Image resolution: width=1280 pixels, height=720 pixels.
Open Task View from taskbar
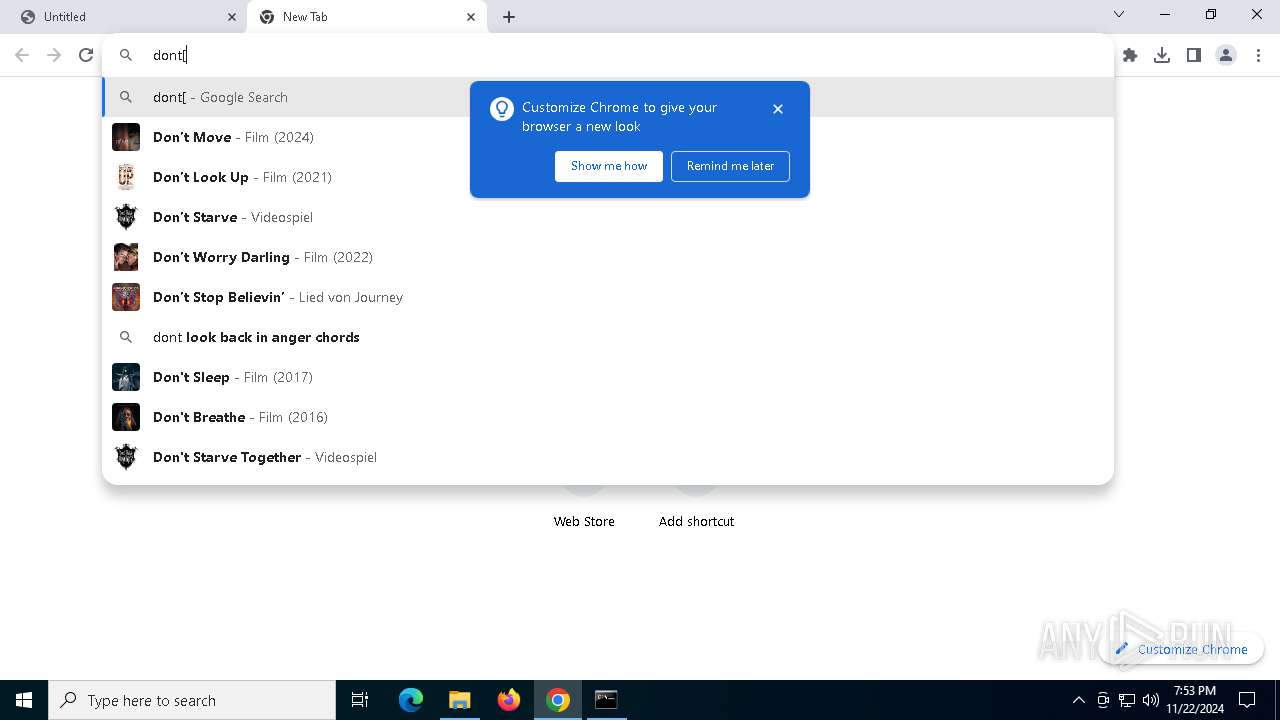point(360,700)
